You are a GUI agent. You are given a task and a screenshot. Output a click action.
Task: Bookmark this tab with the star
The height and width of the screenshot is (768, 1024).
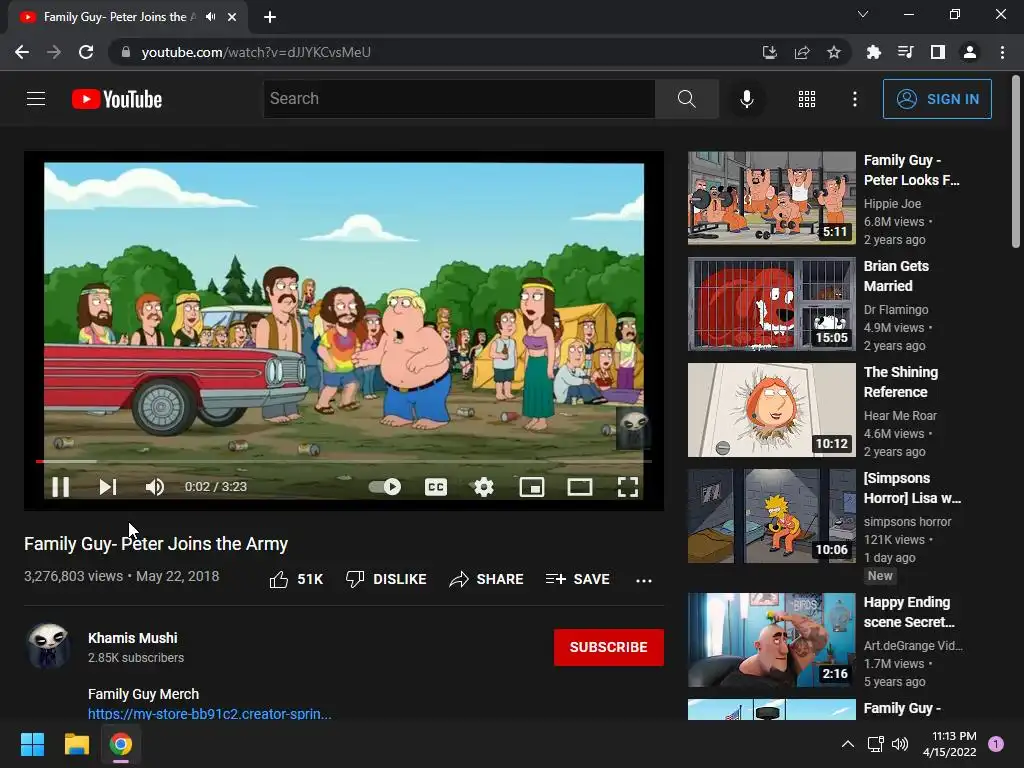click(x=834, y=52)
